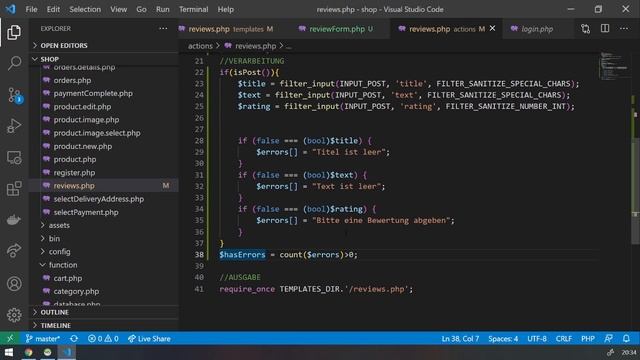Switch to login.php tab
640x360 pixels.
click(537, 29)
